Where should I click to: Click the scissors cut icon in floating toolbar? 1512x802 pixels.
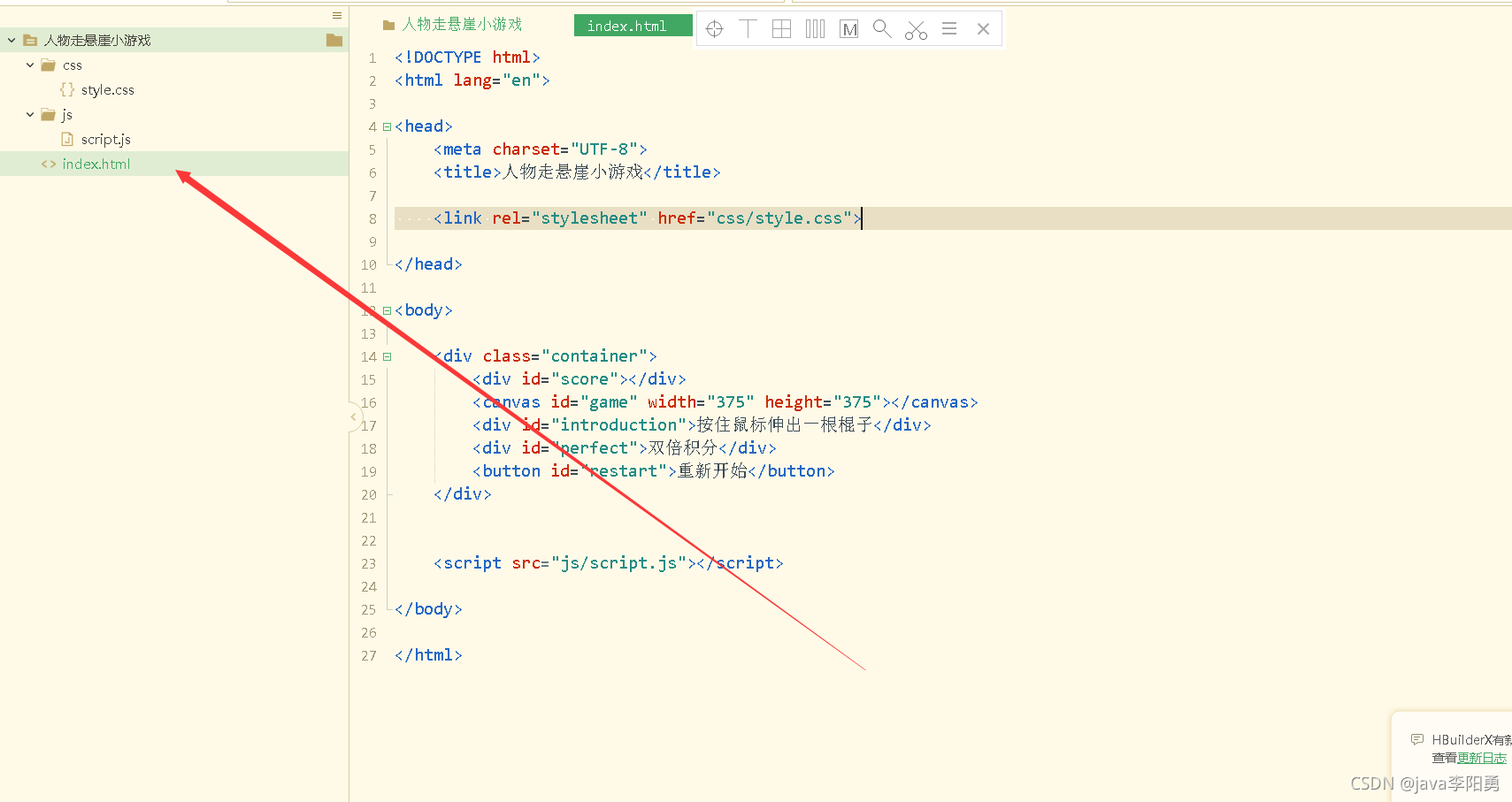click(916, 30)
